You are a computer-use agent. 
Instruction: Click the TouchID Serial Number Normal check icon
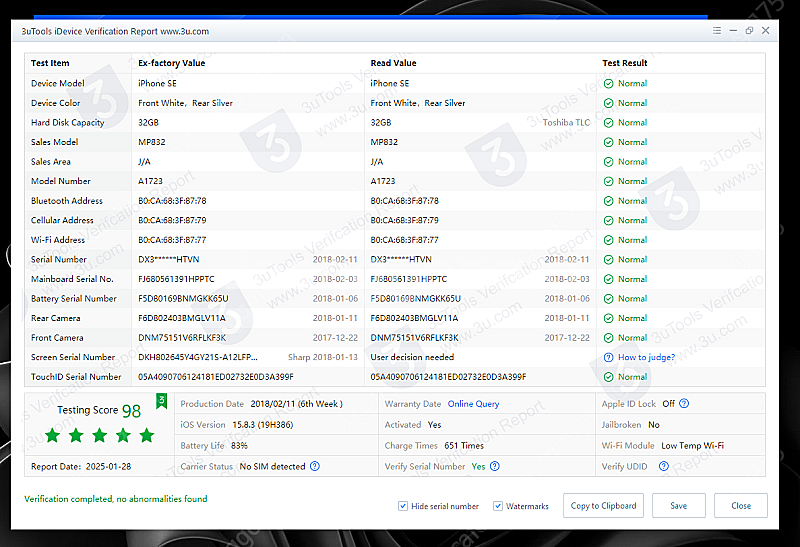[x=608, y=377]
